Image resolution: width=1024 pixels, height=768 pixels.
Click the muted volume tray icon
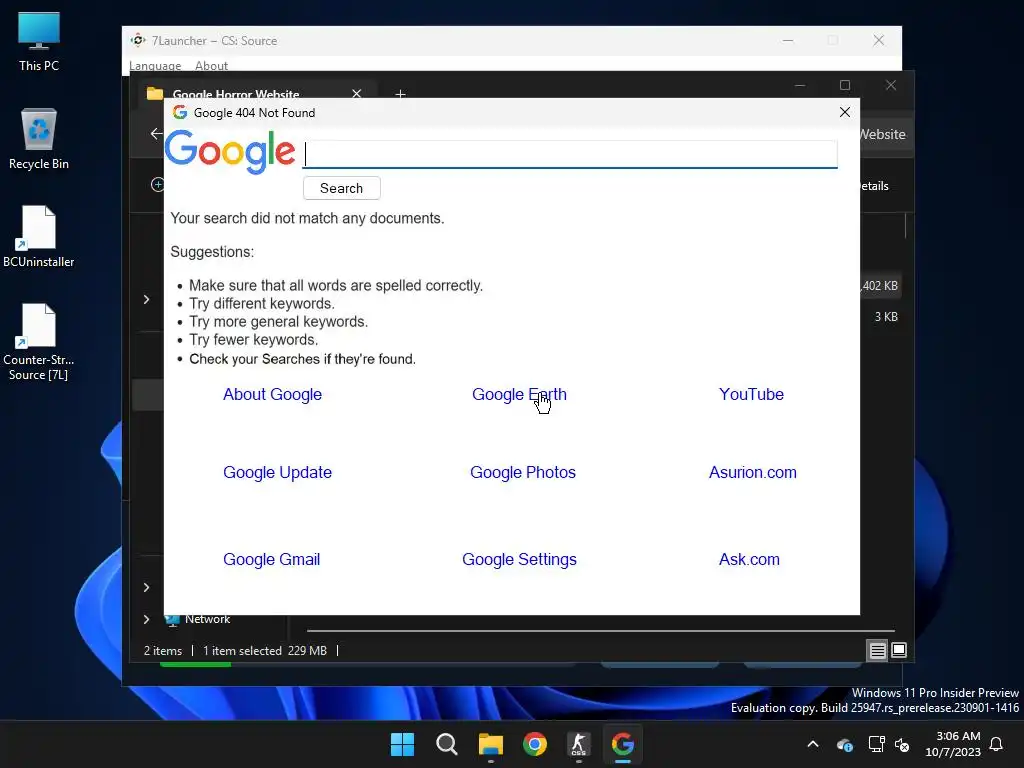(903, 744)
